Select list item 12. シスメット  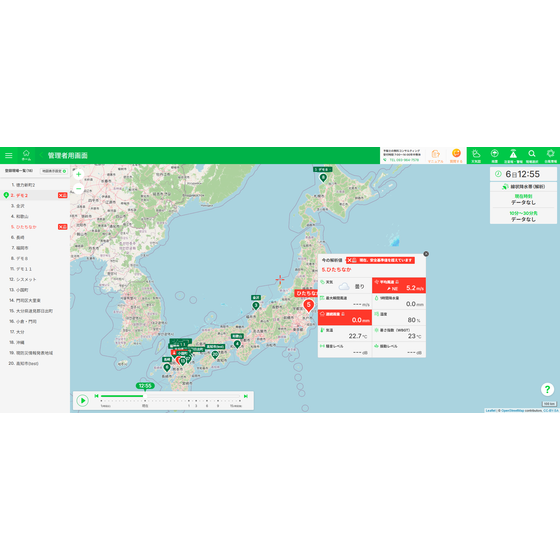pyautogui.click(x=35, y=279)
